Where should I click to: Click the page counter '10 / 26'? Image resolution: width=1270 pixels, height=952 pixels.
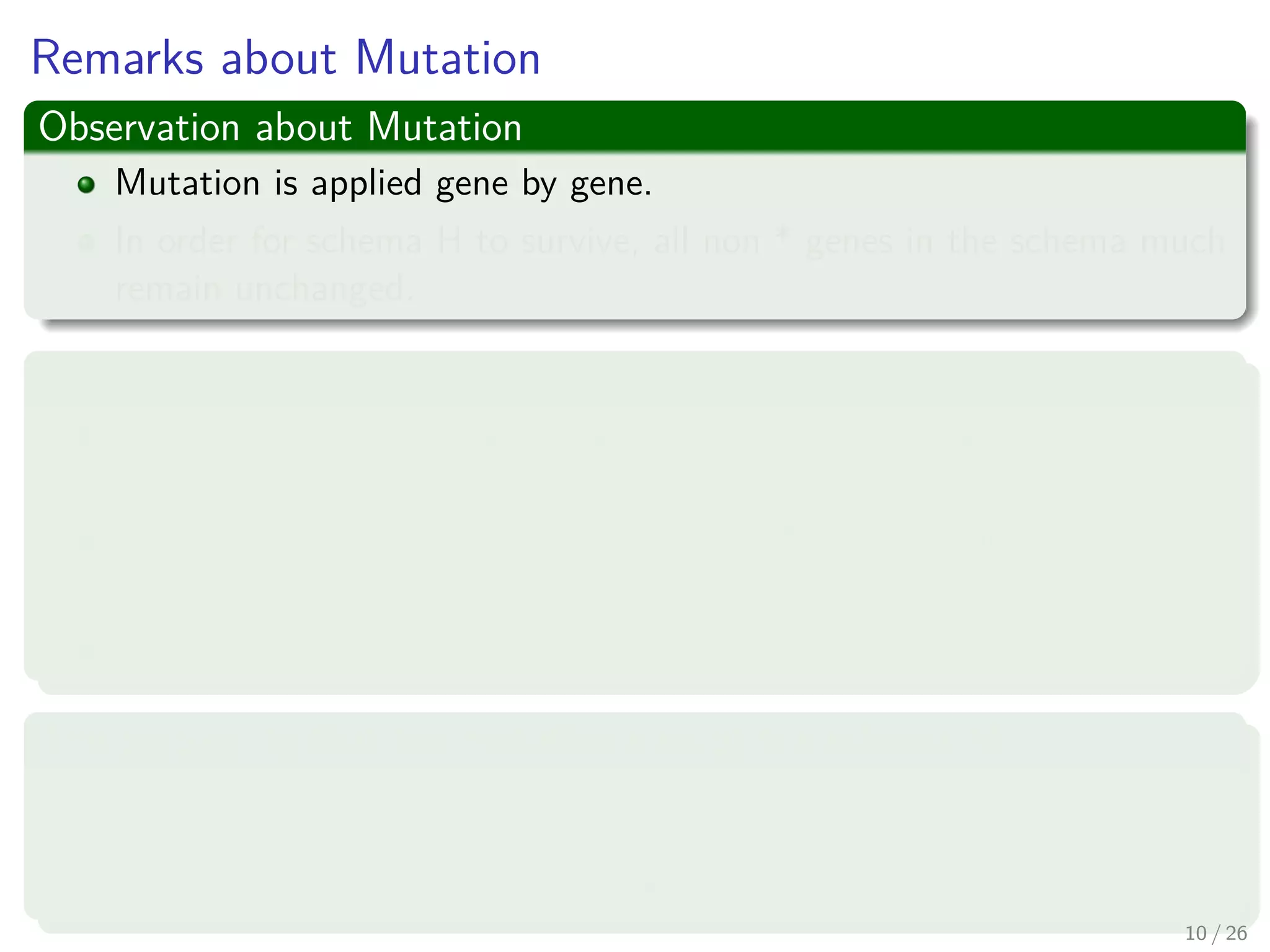tap(1215, 933)
